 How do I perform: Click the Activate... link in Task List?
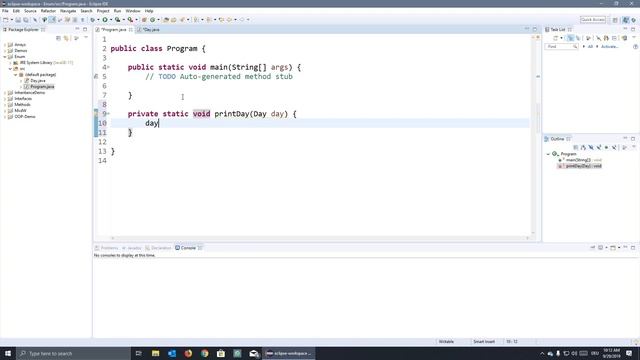pyautogui.click(x=610, y=47)
